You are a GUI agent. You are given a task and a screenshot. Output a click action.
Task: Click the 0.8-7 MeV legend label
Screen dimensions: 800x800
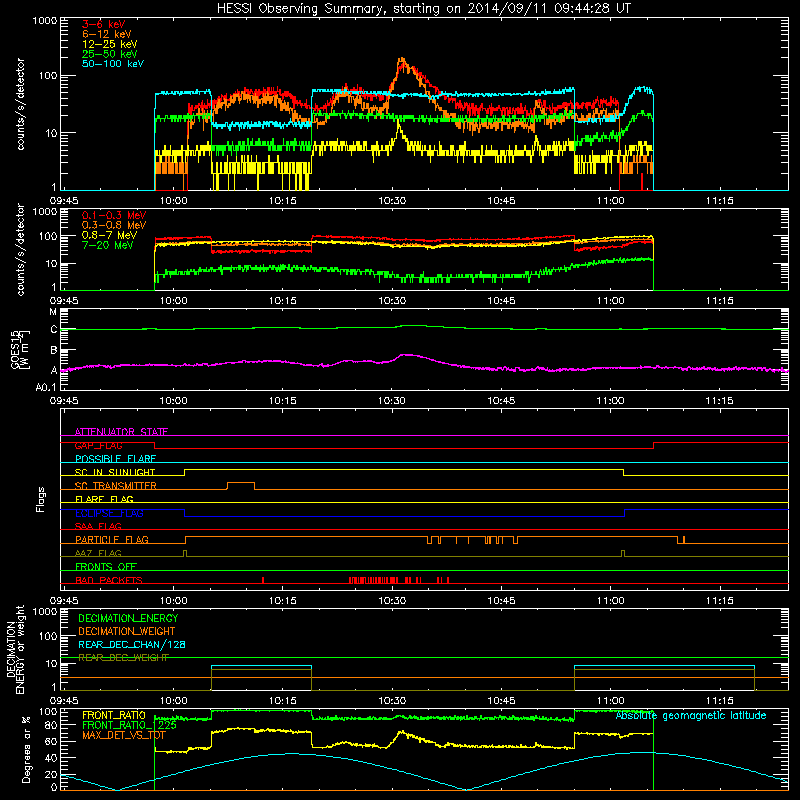[x=109, y=235]
